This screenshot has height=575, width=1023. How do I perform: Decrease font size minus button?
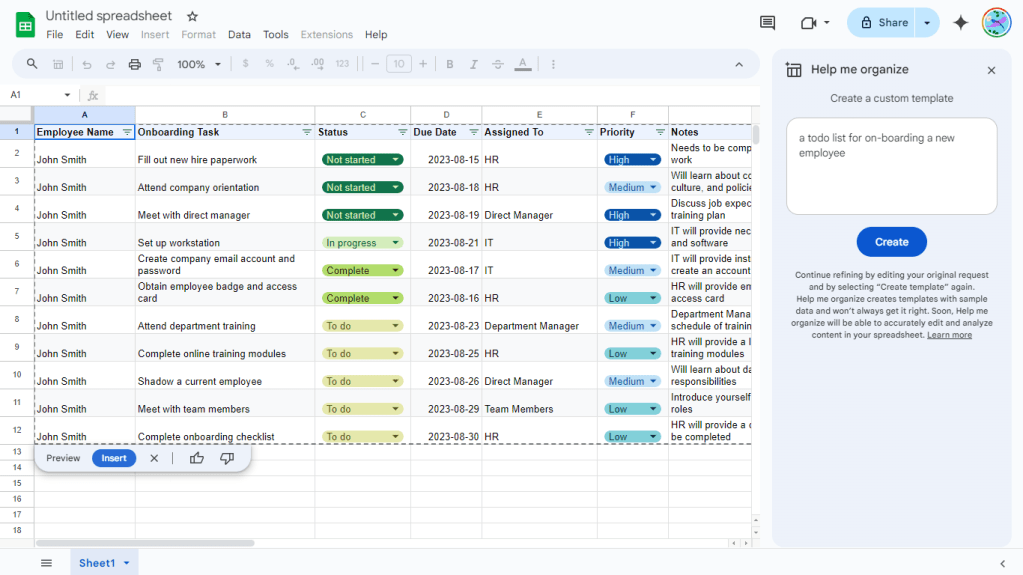(x=374, y=64)
